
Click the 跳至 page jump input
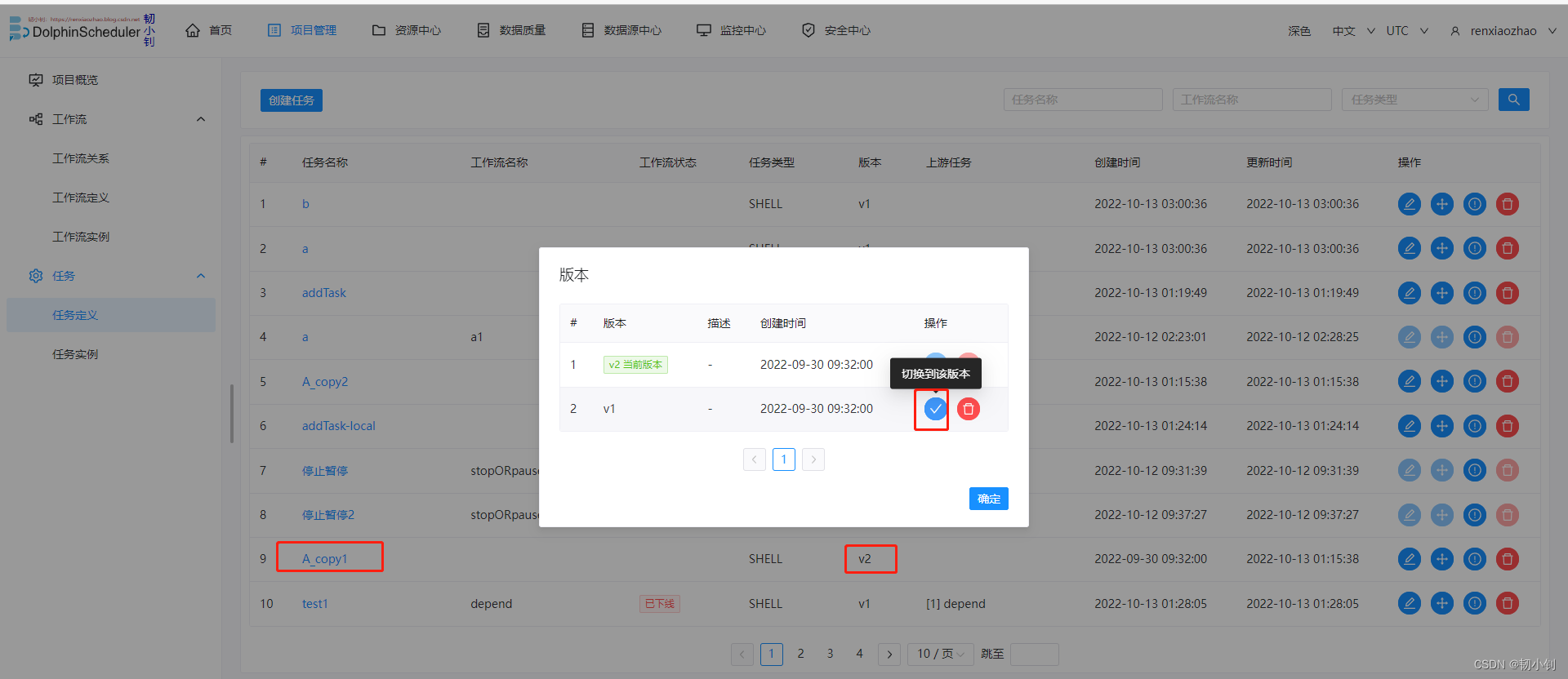[x=1035, y=654]
